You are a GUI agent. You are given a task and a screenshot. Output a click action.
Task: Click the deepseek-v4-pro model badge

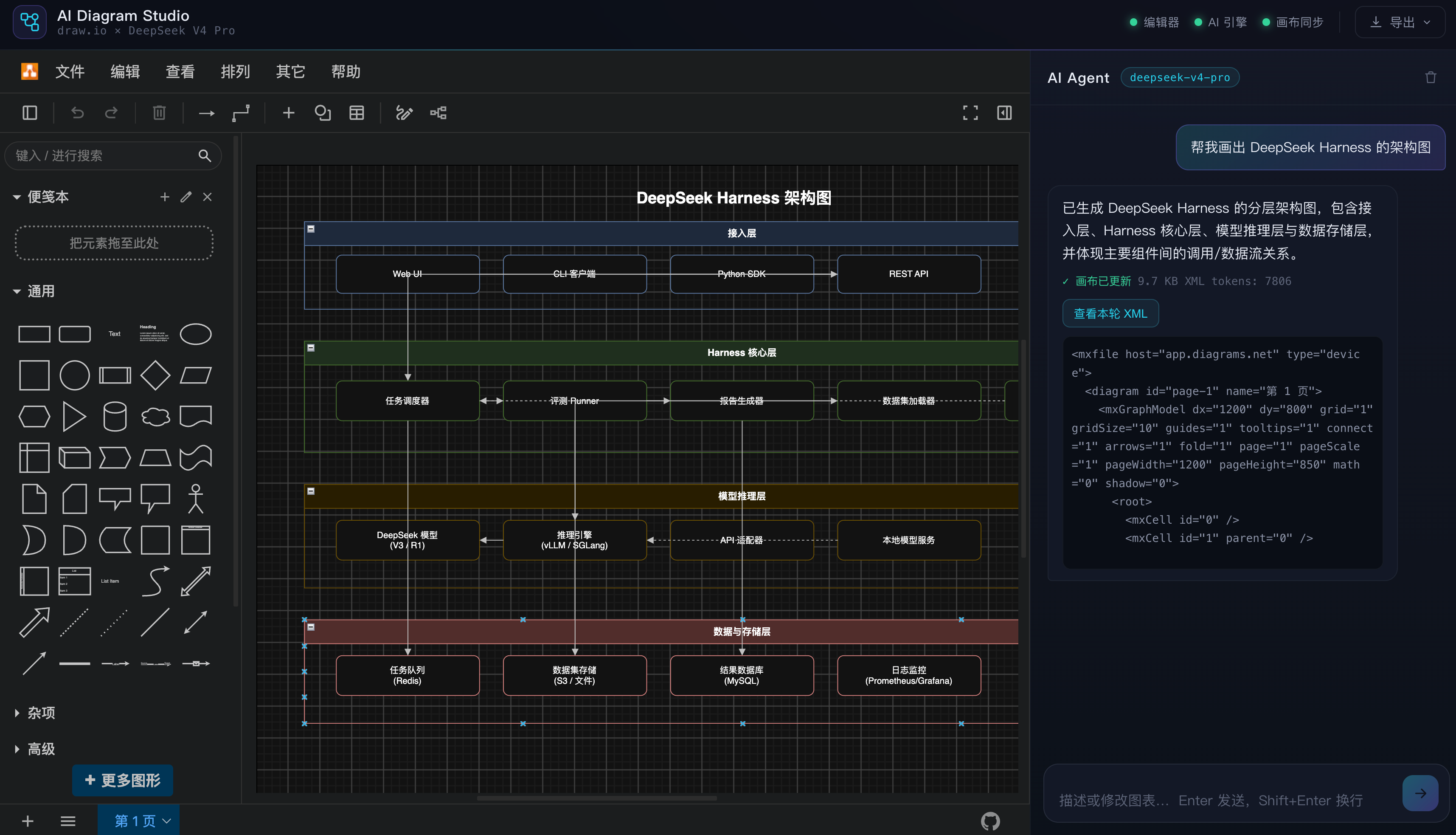(1180, 77)
